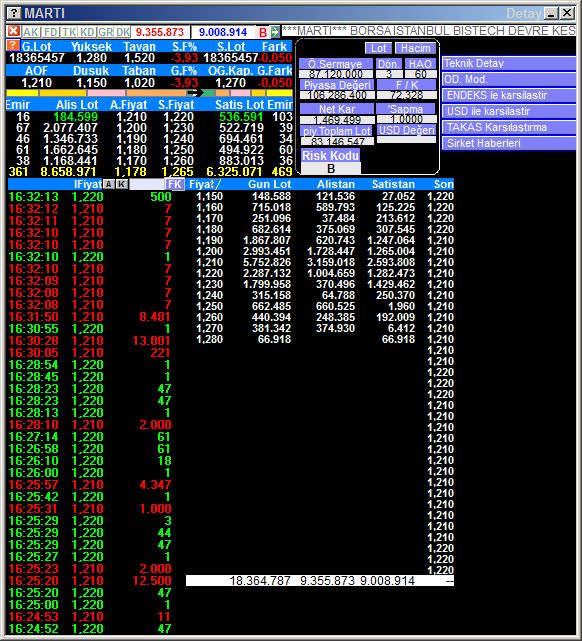This screenshot has height=641, width=582.
Task: Click the Sapma label
Action: (406, 109)
